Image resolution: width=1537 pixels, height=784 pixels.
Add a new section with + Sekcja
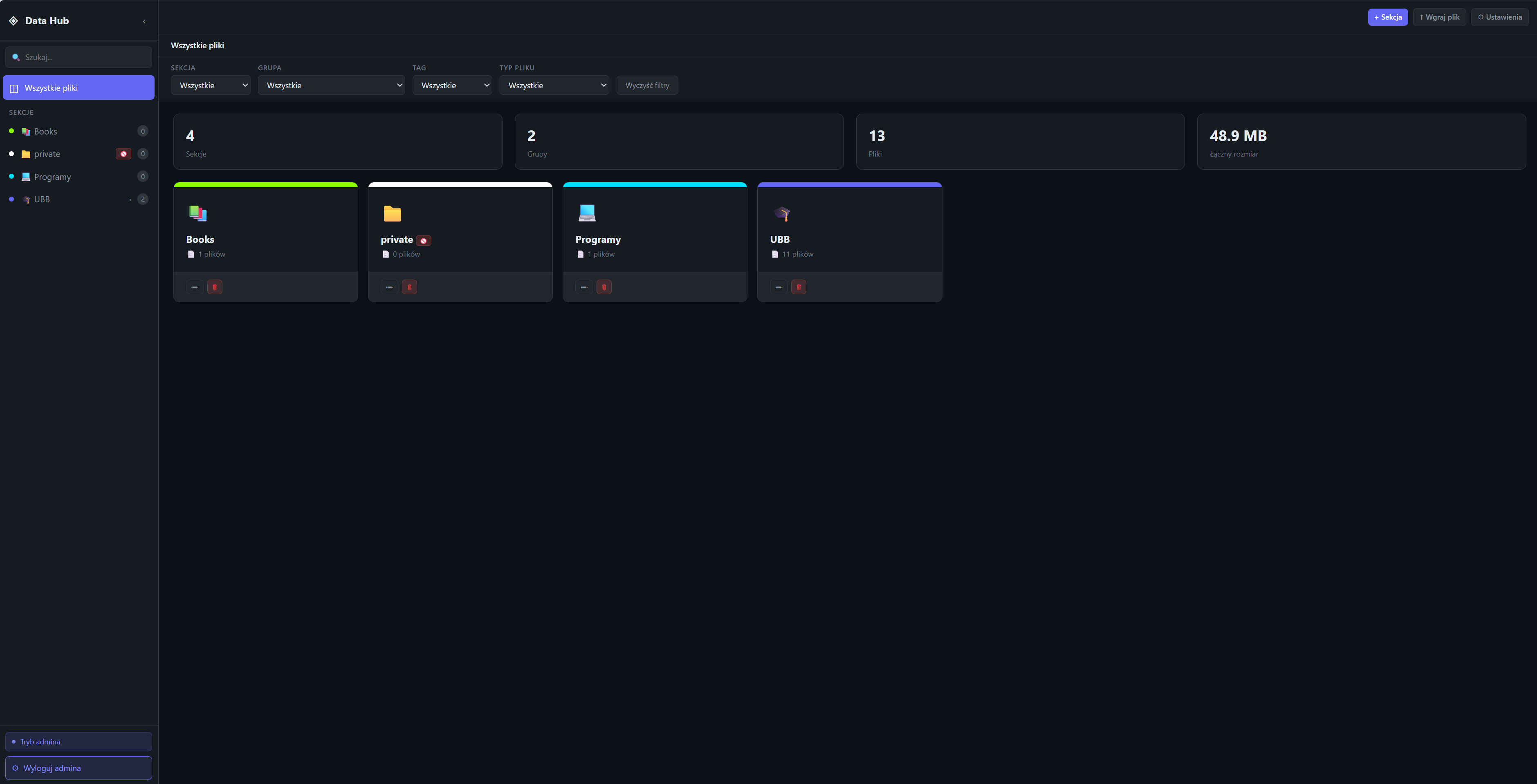pyautogui.click(x=1388, y=17)
